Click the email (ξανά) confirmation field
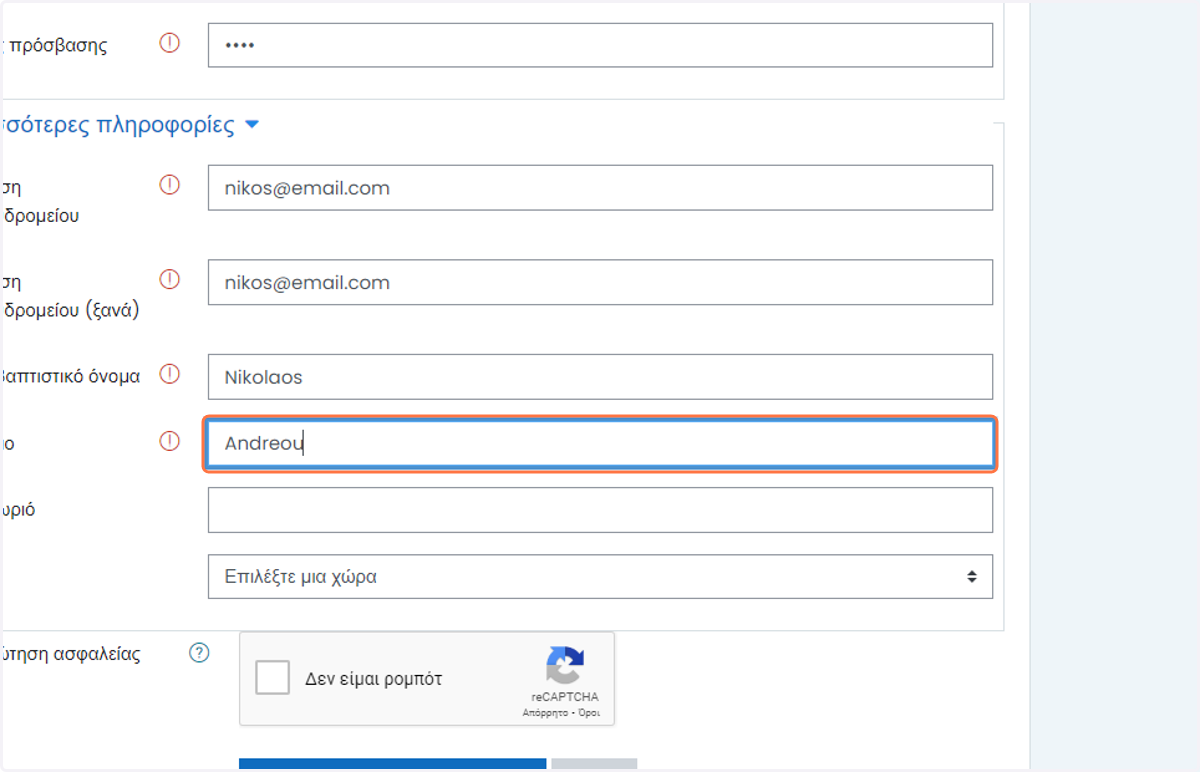This screenshot has height=772, width=1200. click(600, 282)
